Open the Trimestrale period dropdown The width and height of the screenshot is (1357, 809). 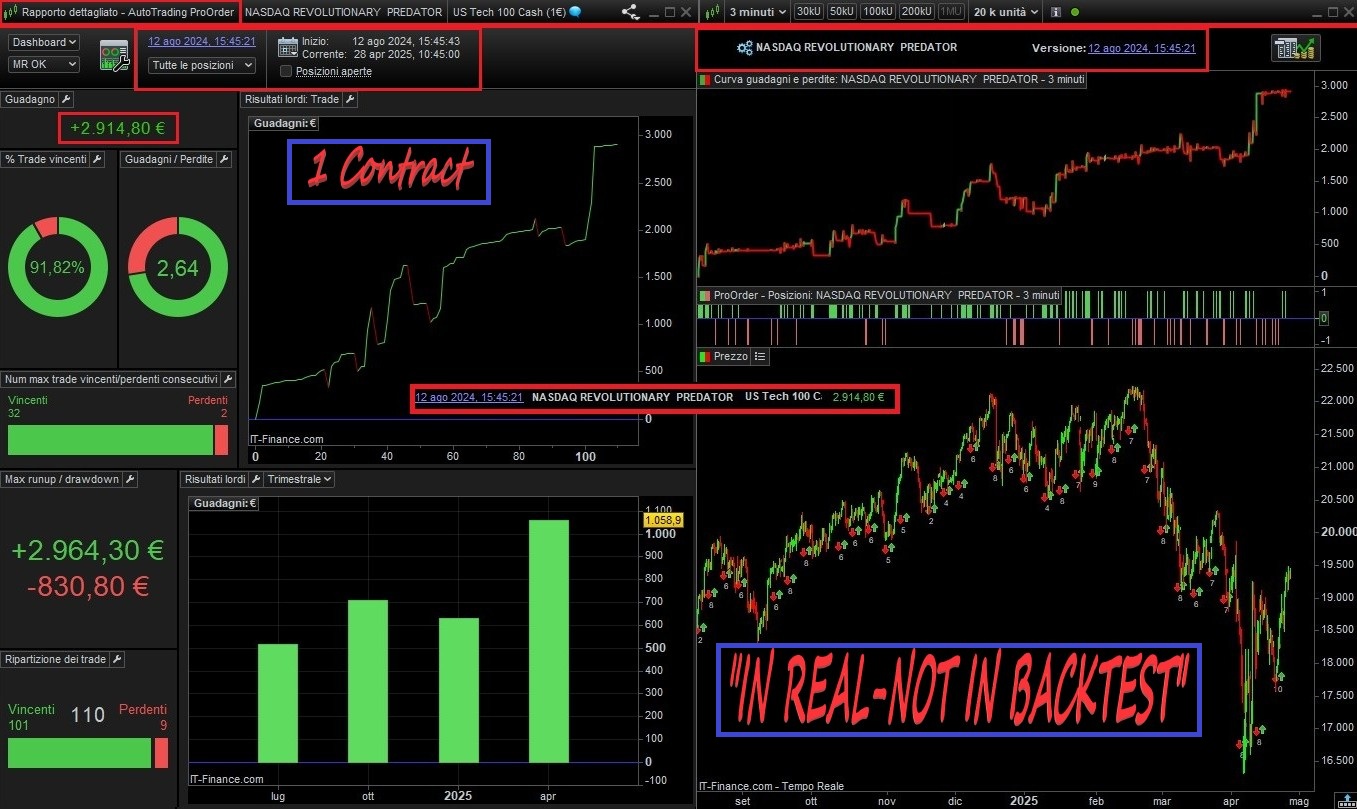pyautogui.click(x=300, y=479)
